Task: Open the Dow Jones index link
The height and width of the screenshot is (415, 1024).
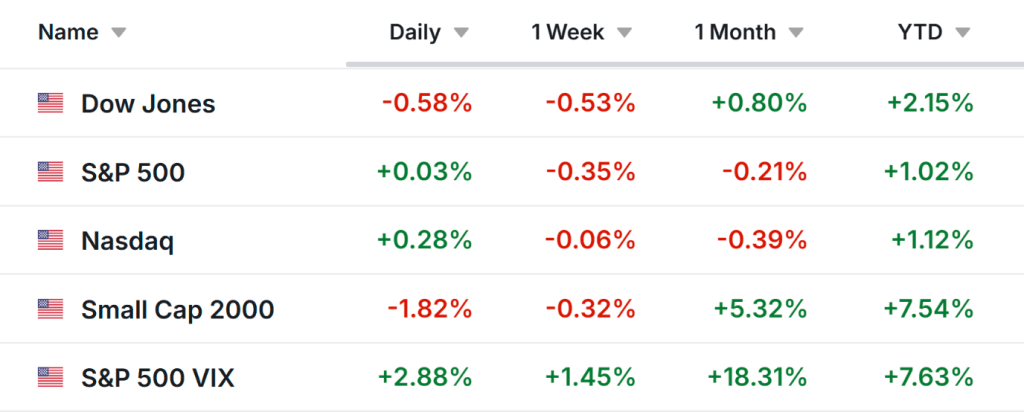Action: tap(148, 103)
